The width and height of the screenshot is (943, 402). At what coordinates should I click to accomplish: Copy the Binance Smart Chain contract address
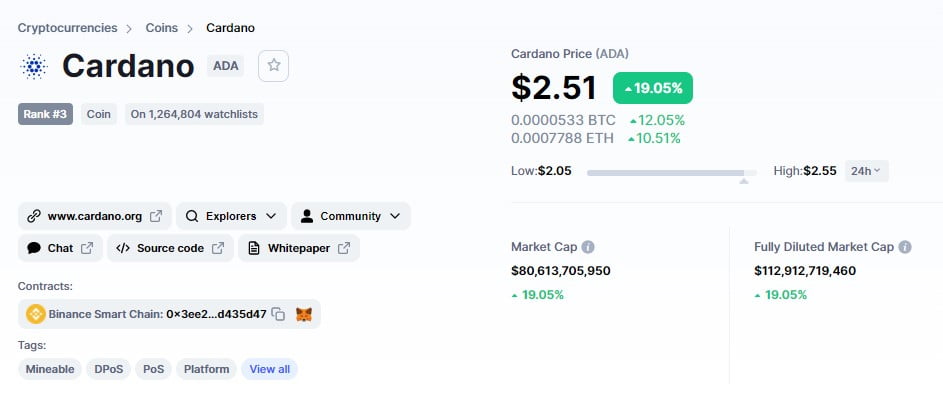click(279, 314)
